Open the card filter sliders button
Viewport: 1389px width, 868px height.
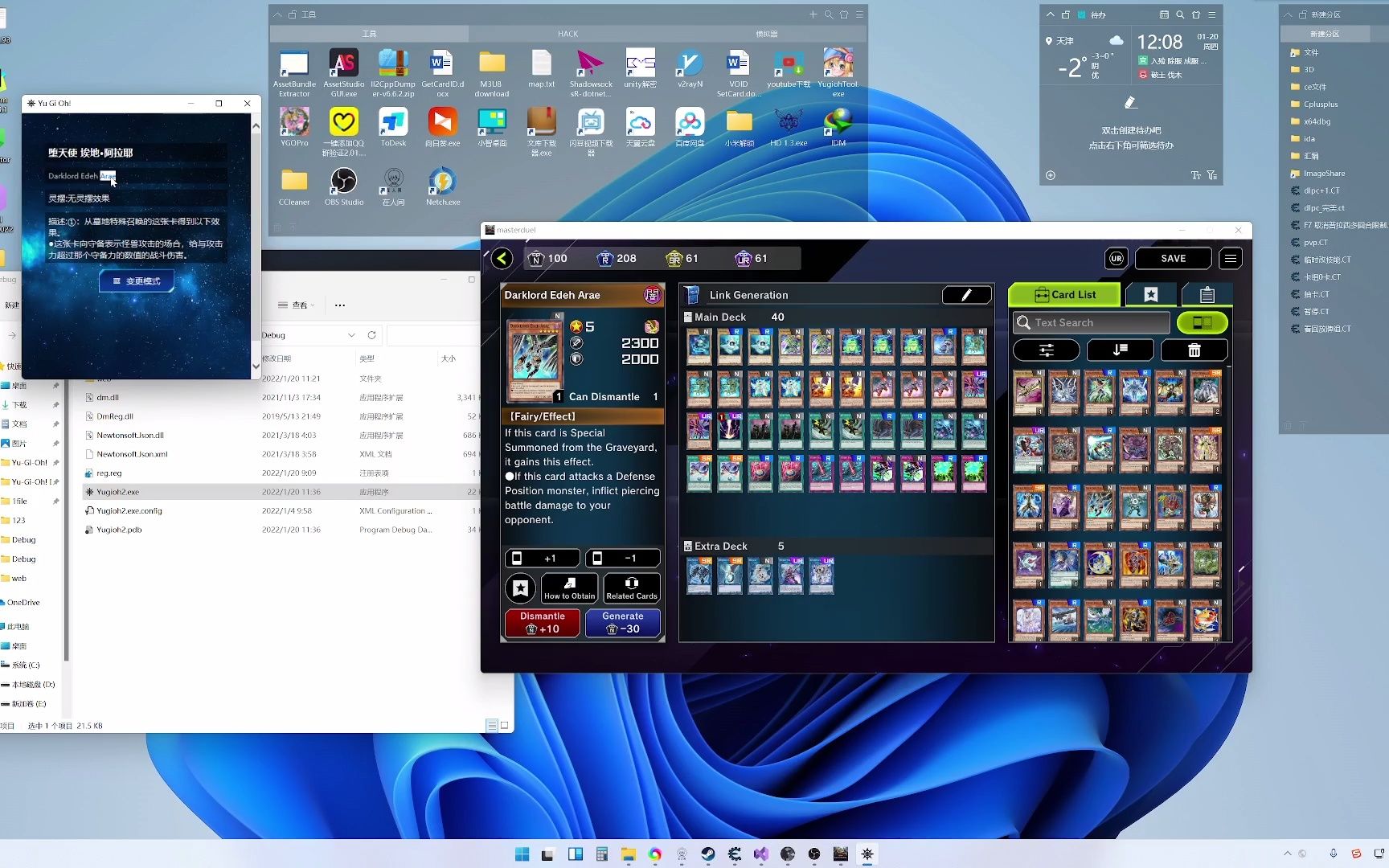tap(1046, 350)
